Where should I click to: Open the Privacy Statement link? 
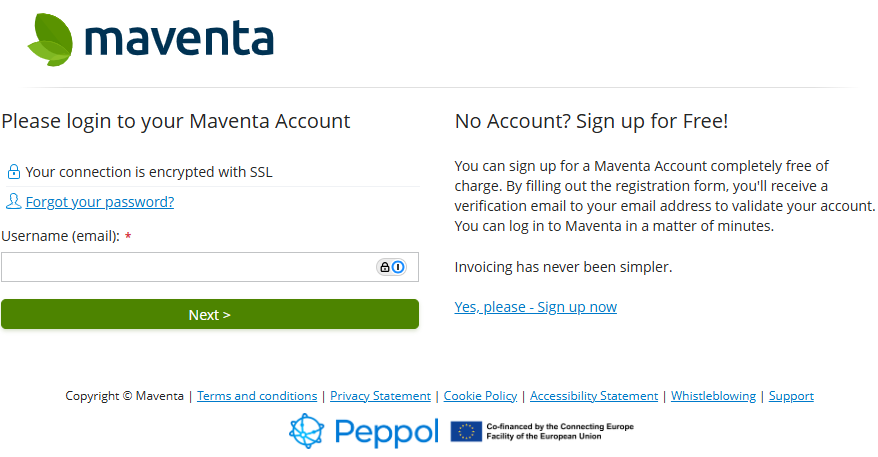380,396
